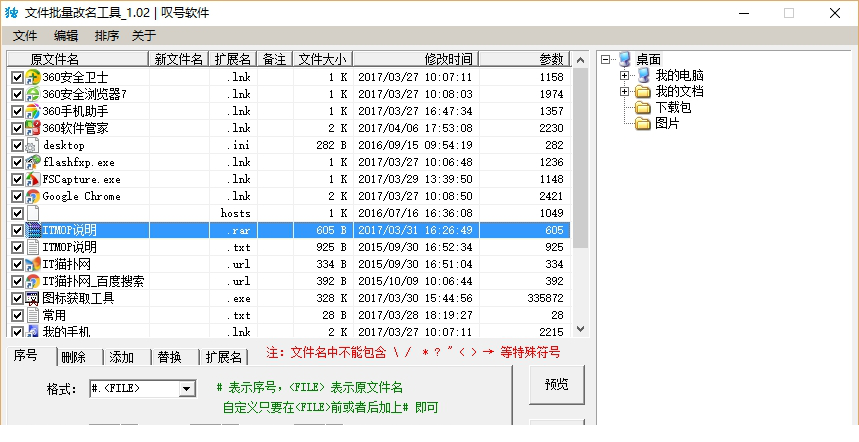859x442 pixels.
Task: Click the ITMOP说明 rar archive icon
Action: [x=33, y=230]
